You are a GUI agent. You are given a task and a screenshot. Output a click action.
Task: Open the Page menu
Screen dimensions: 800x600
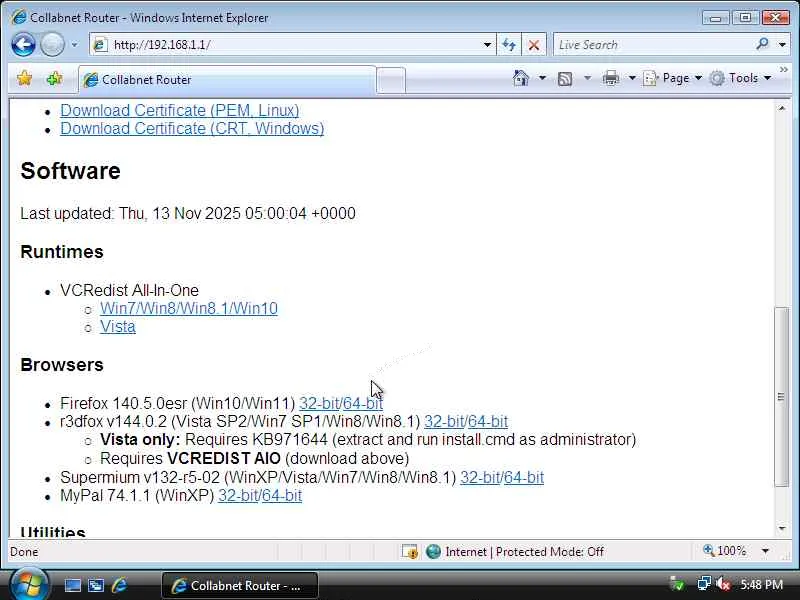coord(672,78)
